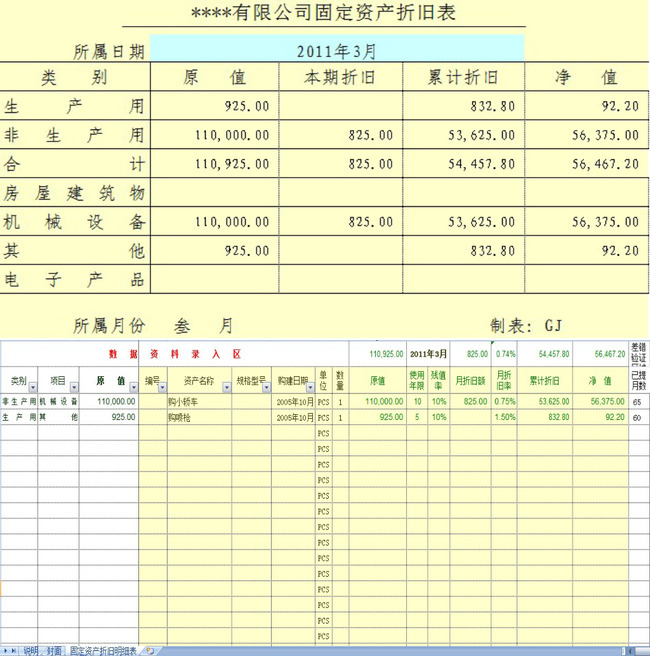Select the green 110,000.00 原值 cell

[x=378, y=402]
